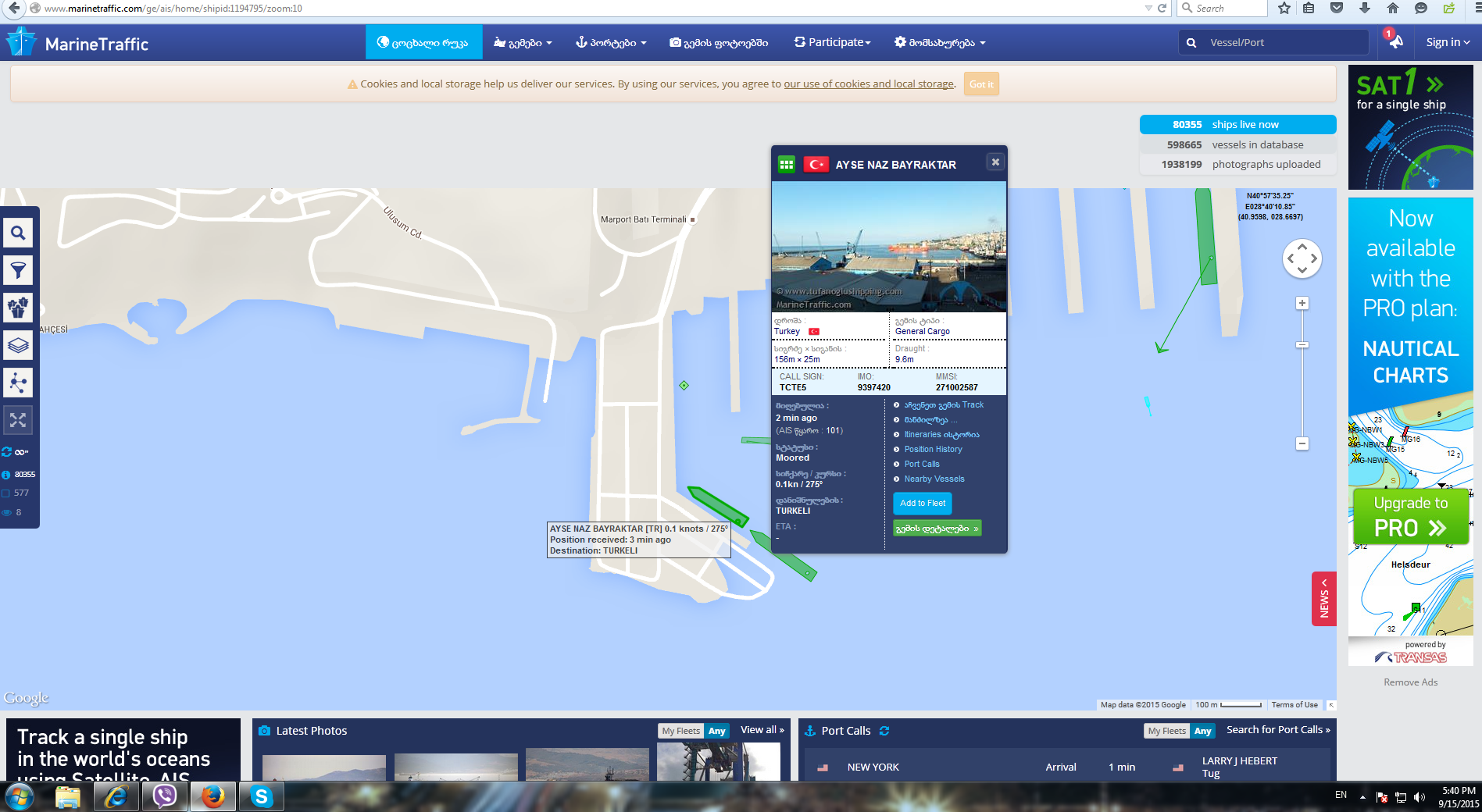Viewport: 1482px width, 812px height.
Task: Click Add to Fleet button
Action: (923, 504)
